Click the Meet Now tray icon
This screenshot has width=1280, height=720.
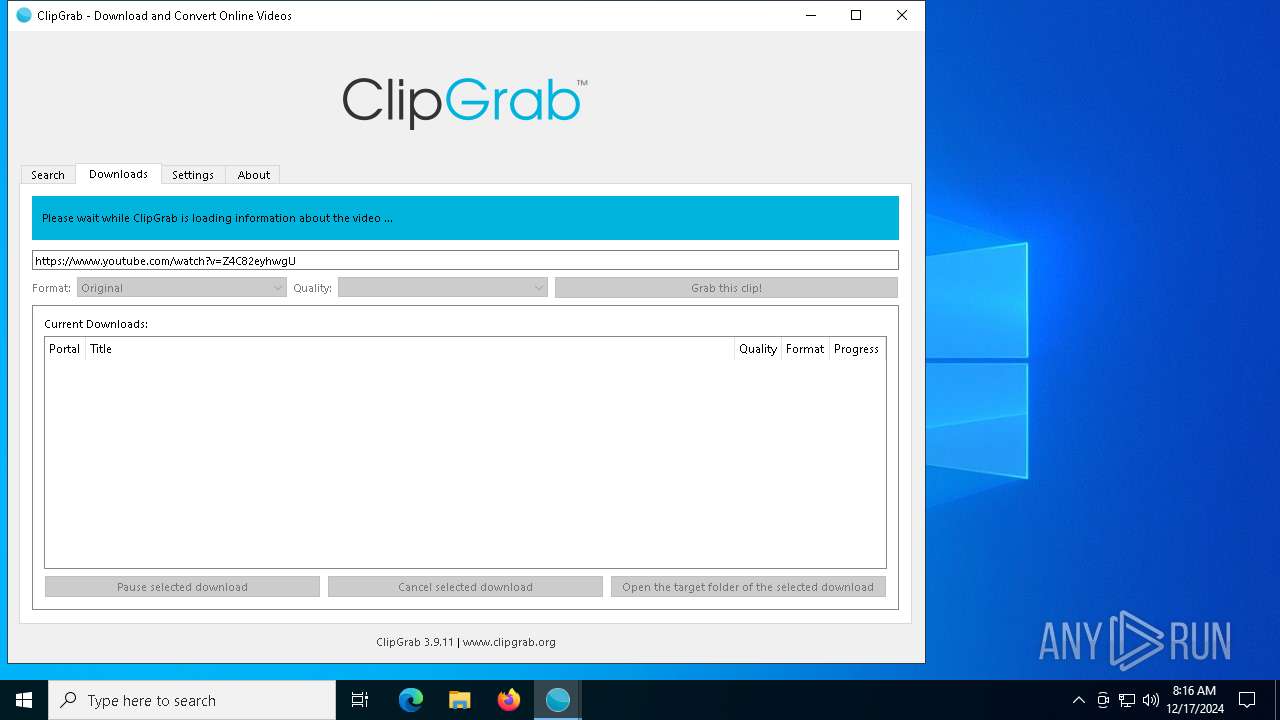(1103, 700)
